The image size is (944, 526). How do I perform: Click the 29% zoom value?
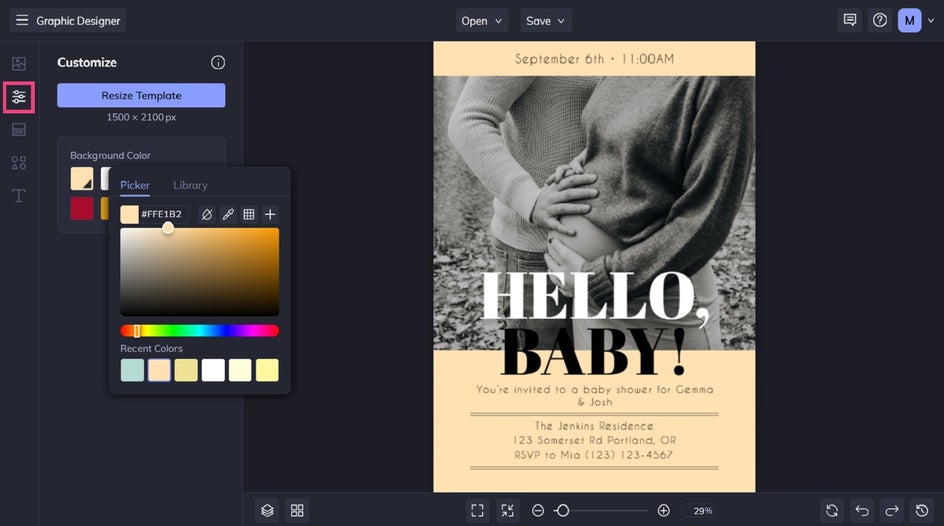(703, 510)
